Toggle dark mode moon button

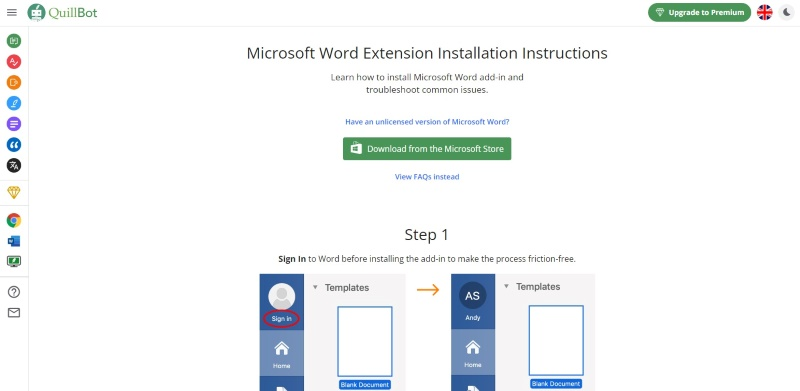[786, 12]
